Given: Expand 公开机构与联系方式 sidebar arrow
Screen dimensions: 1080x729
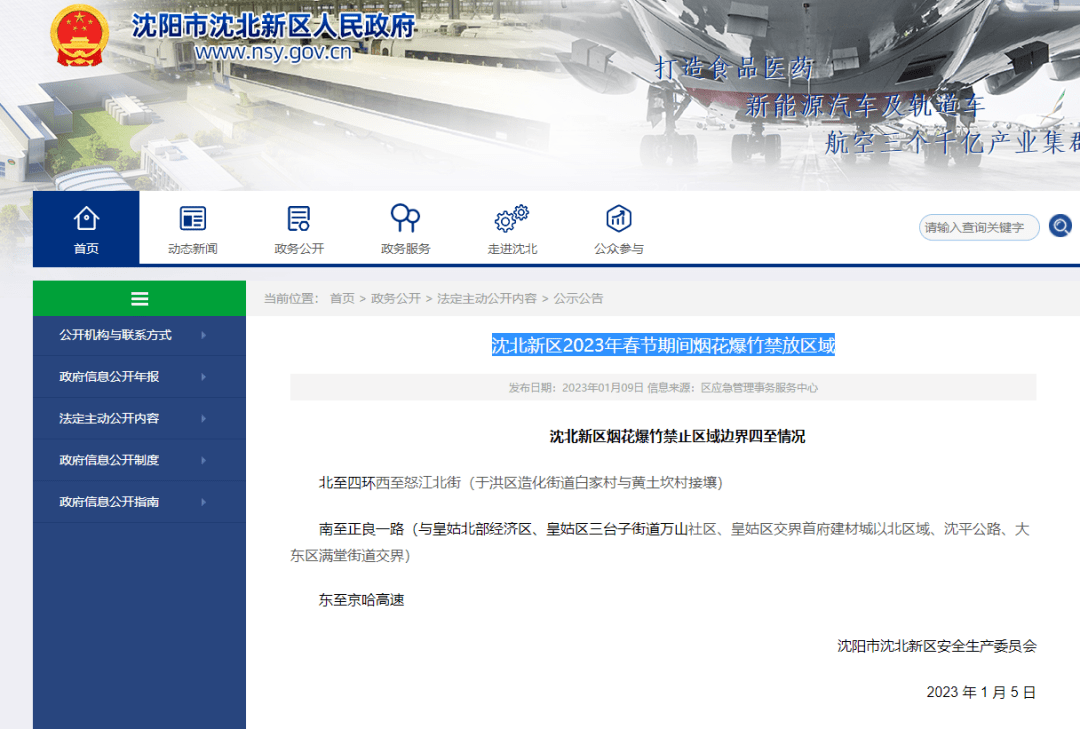Looking at the screenshot, I should [x=203, y=335].
